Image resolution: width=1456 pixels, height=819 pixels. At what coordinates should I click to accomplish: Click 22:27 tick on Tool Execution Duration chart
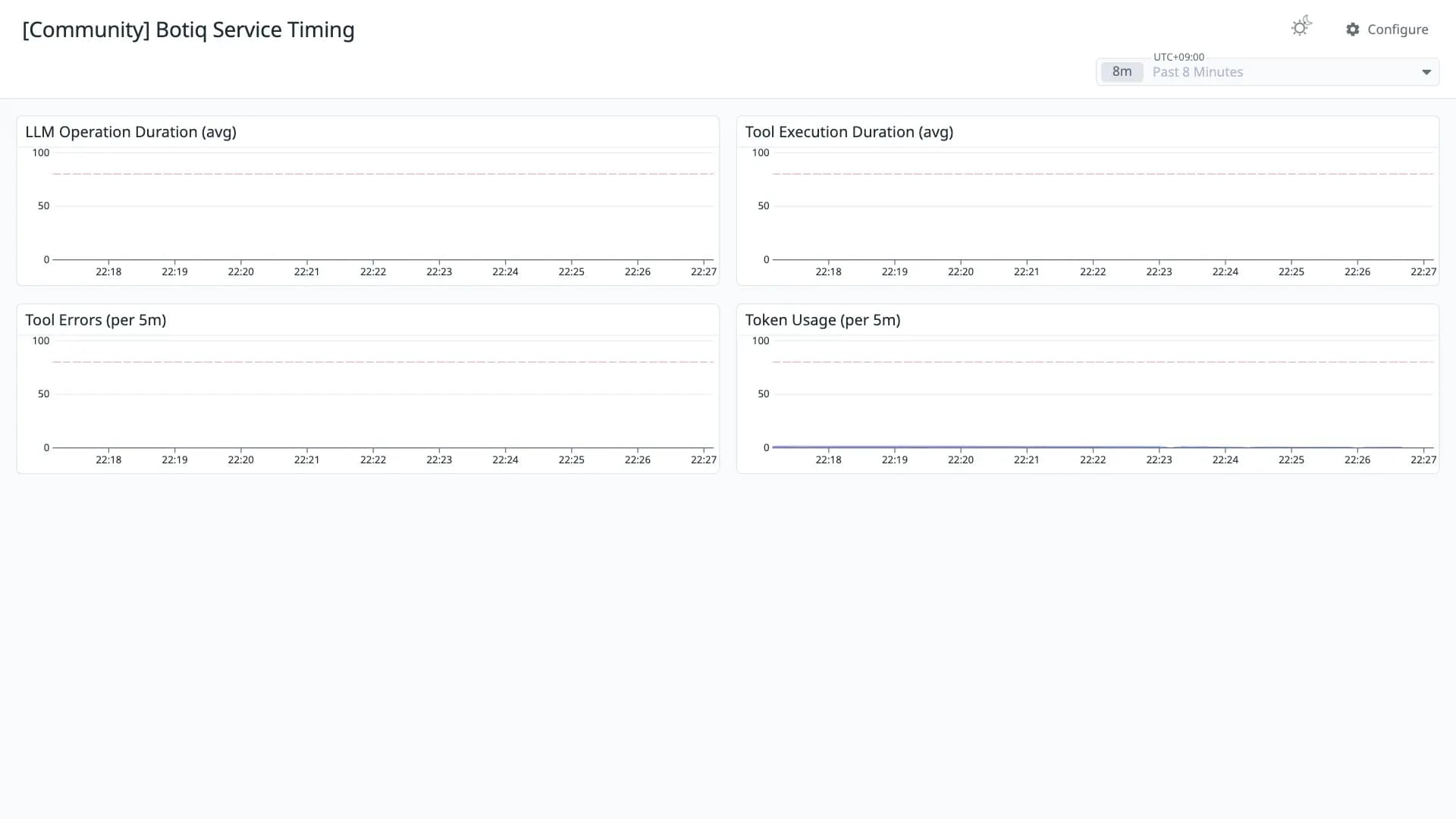click(1423, 271)
